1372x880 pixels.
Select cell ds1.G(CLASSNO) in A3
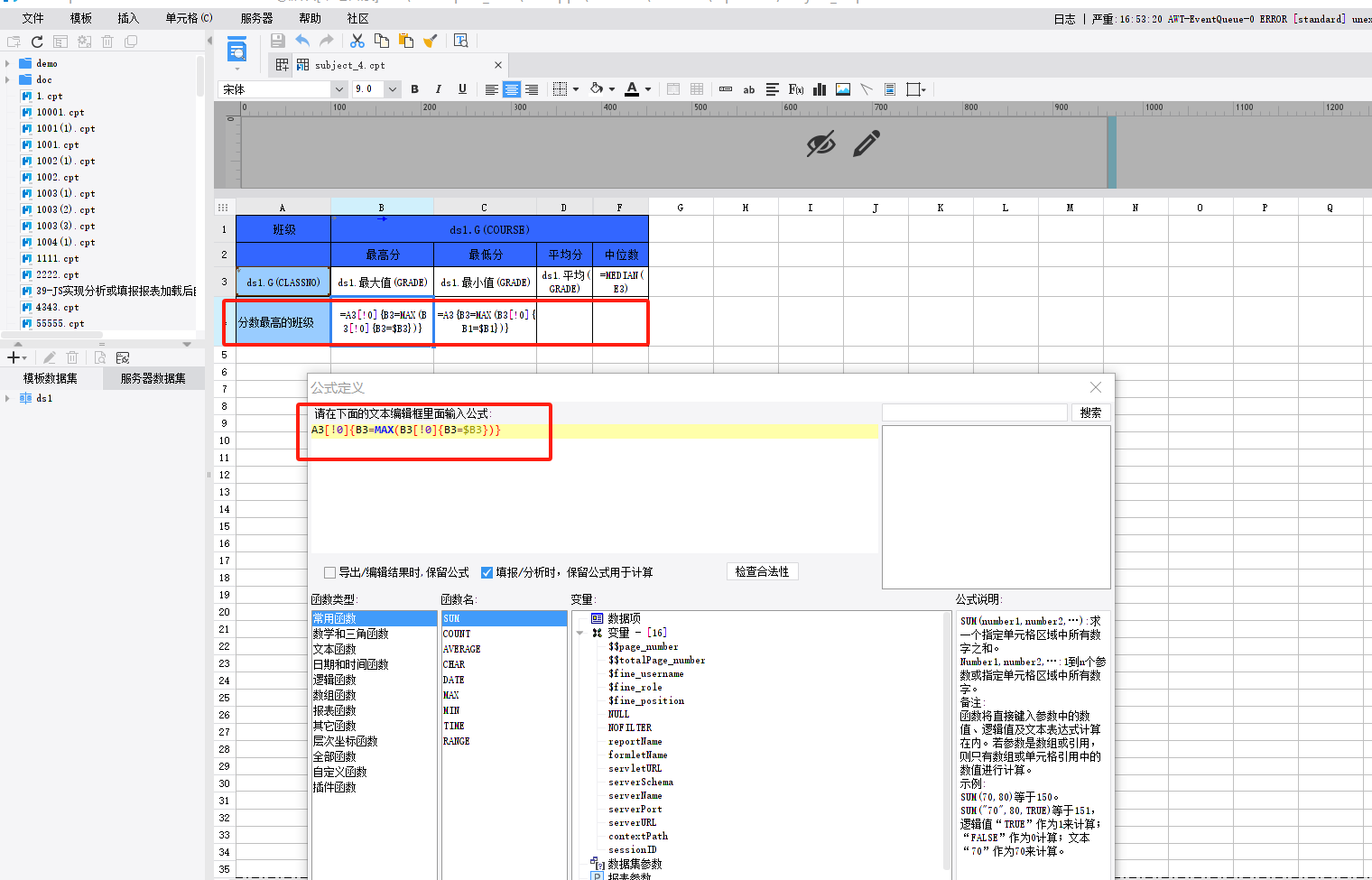[283, 282]
